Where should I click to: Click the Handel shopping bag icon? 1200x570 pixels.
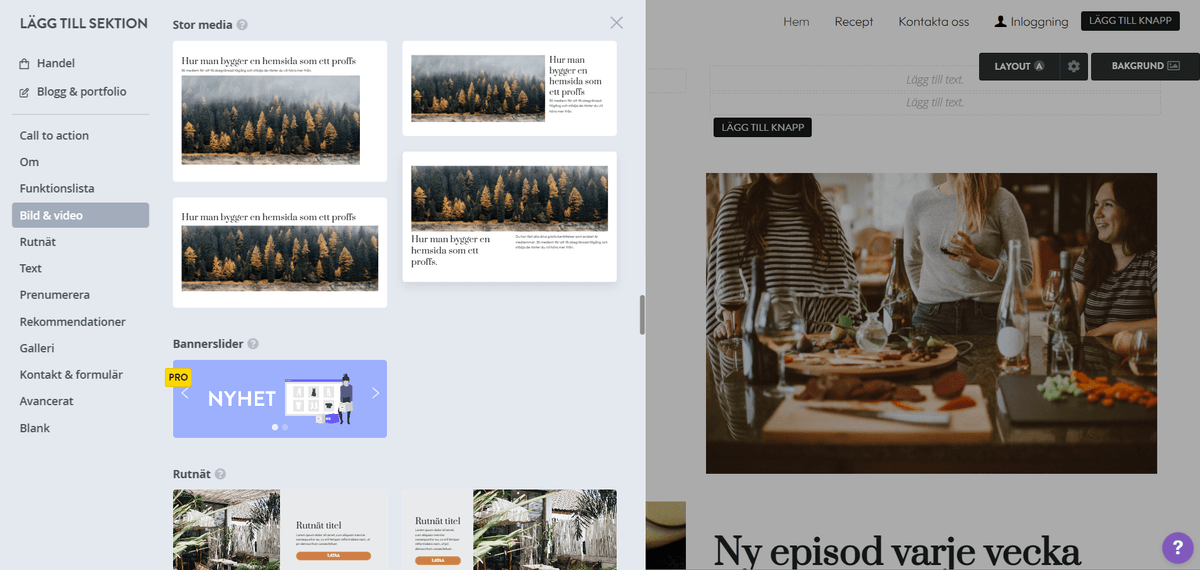coord(24,64)
